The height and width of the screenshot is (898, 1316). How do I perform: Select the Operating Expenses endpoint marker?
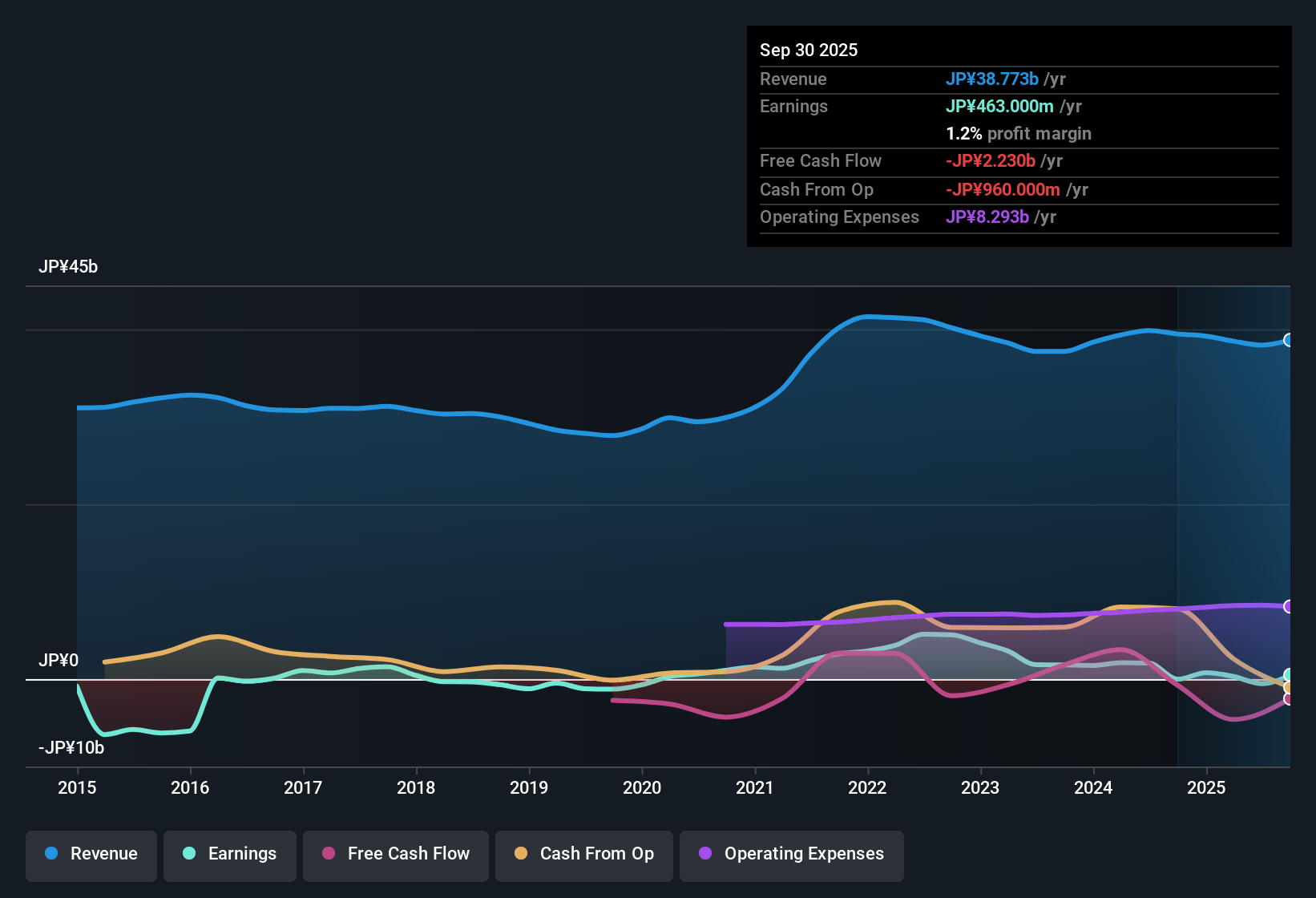[1289, 605]
